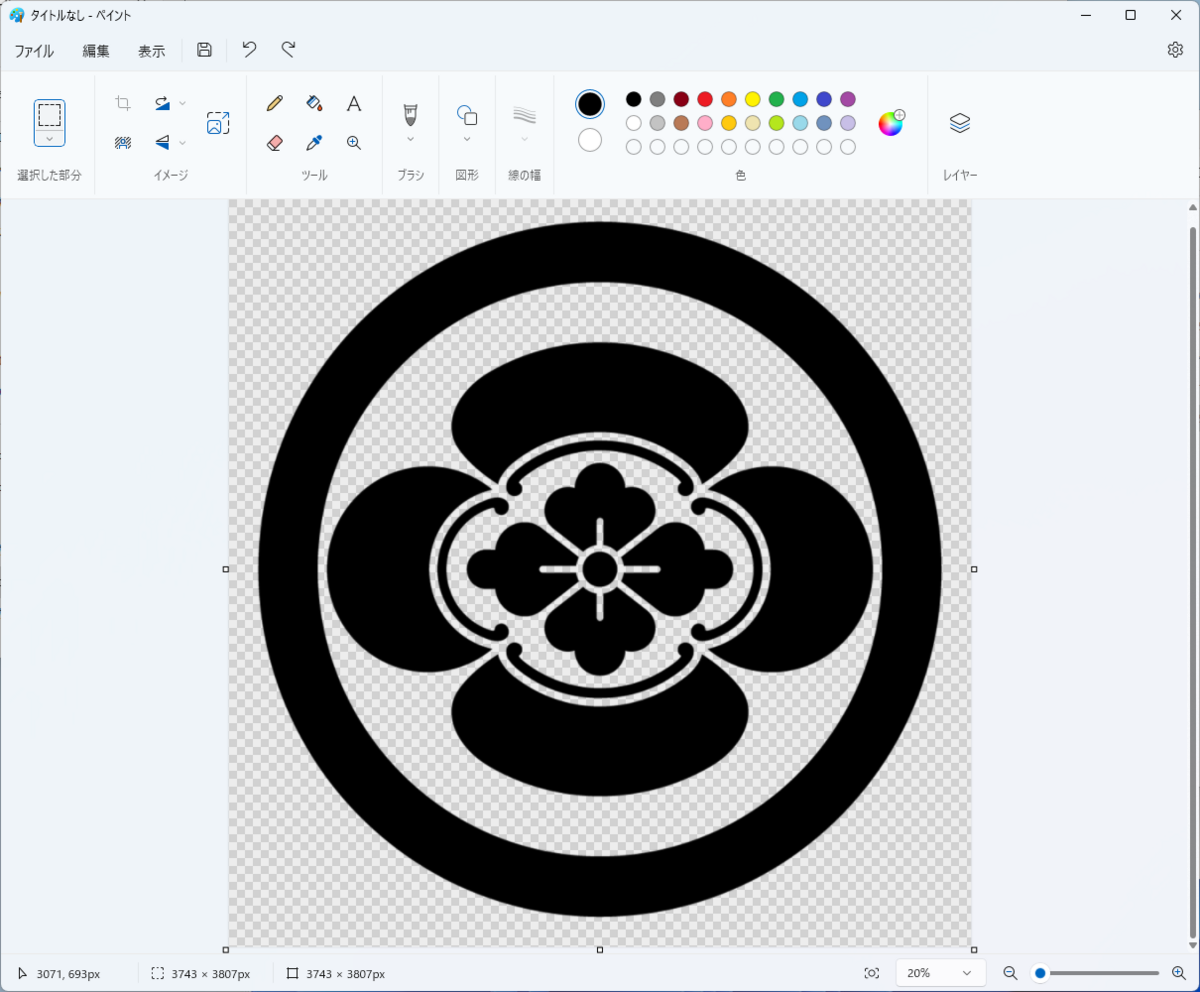Pick the lime green palette swatch
Image resolution: width=1200 pixels, height=992 pixels.
[x=776, y=123]
